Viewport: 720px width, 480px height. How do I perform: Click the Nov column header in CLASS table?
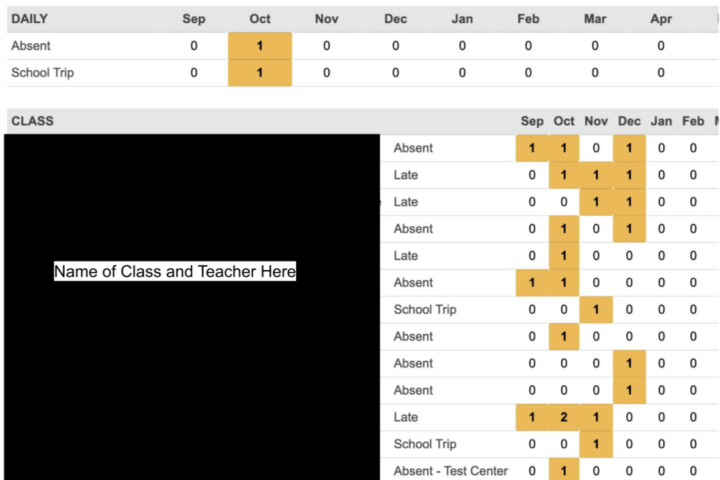click(x=596, y=121)
